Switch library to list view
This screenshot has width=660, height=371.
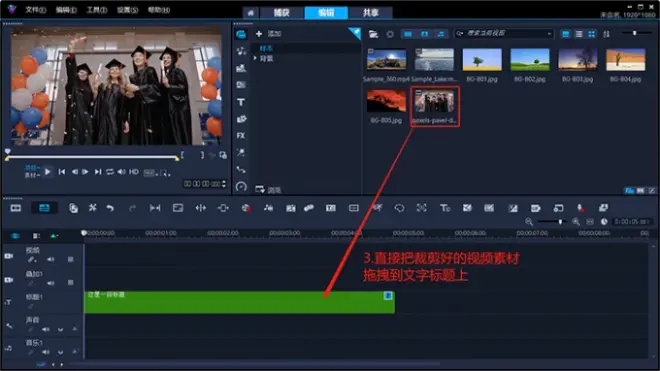[x=579, y=34]
